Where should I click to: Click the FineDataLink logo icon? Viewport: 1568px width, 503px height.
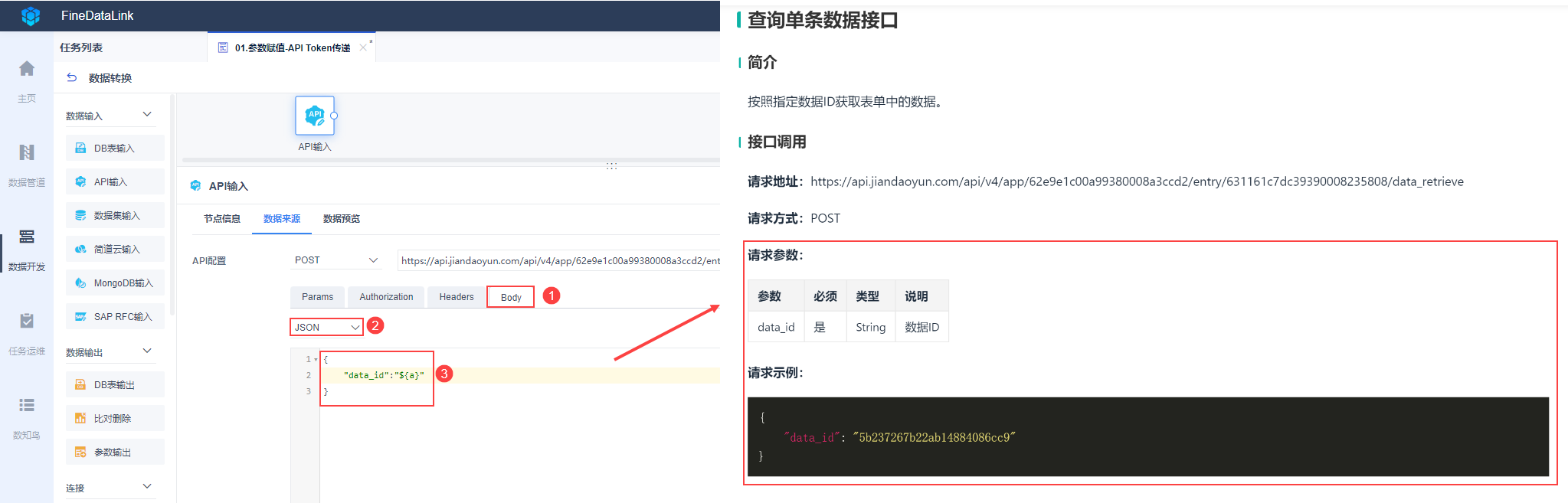pos(31,15)
